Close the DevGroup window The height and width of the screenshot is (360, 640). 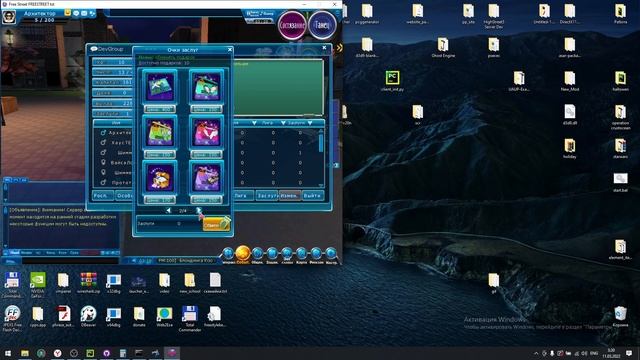324,48
